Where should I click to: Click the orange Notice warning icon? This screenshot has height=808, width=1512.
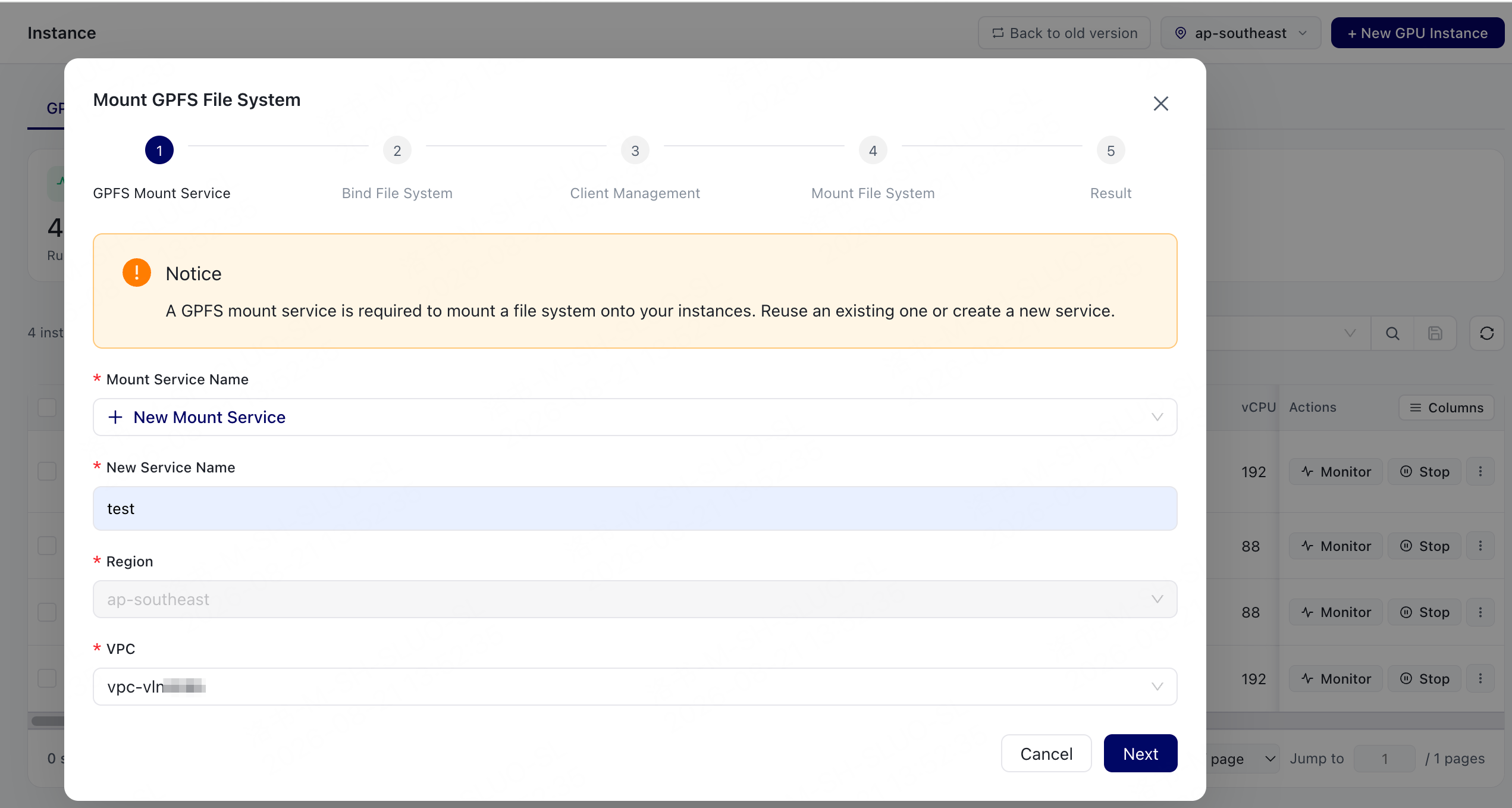137,273
